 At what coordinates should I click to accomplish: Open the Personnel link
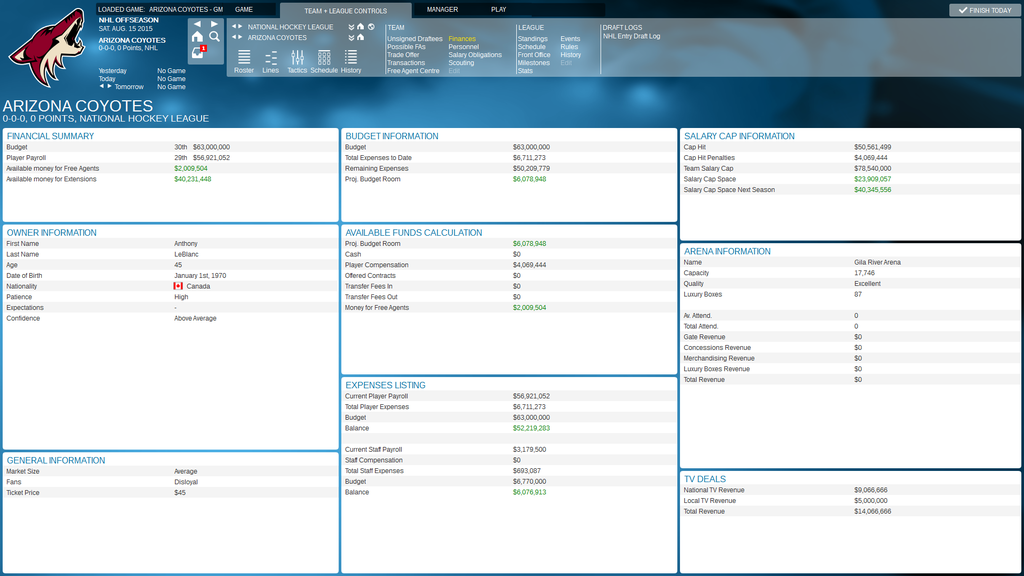click(464, 47)
